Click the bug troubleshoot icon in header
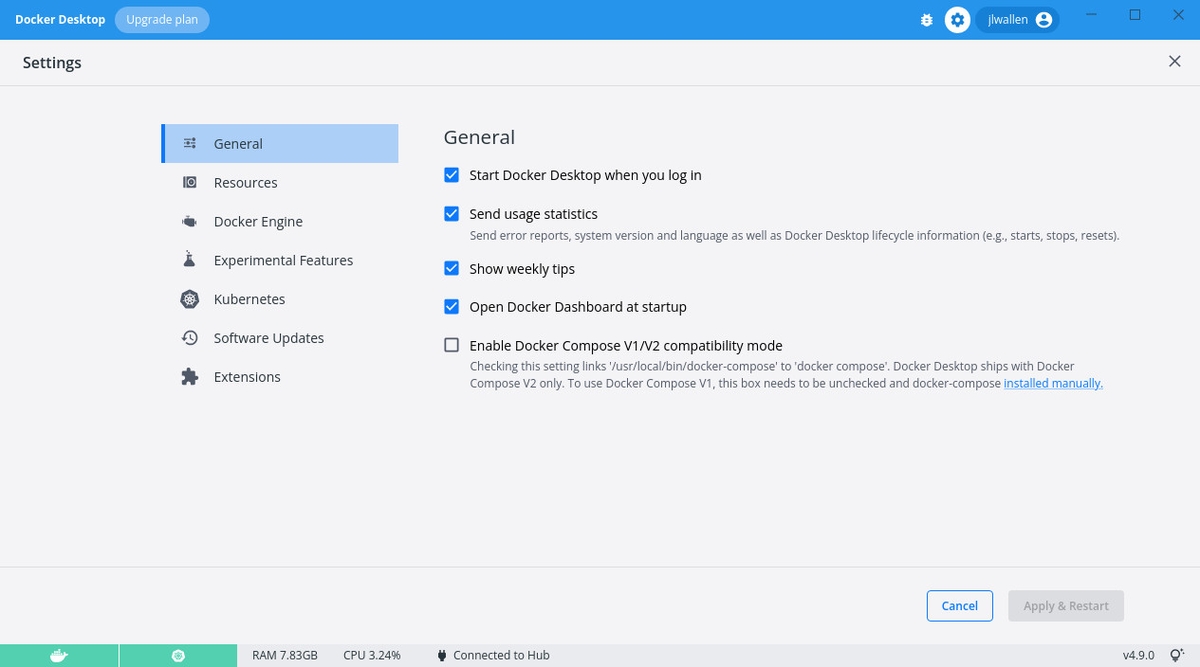 click(926, 20)
